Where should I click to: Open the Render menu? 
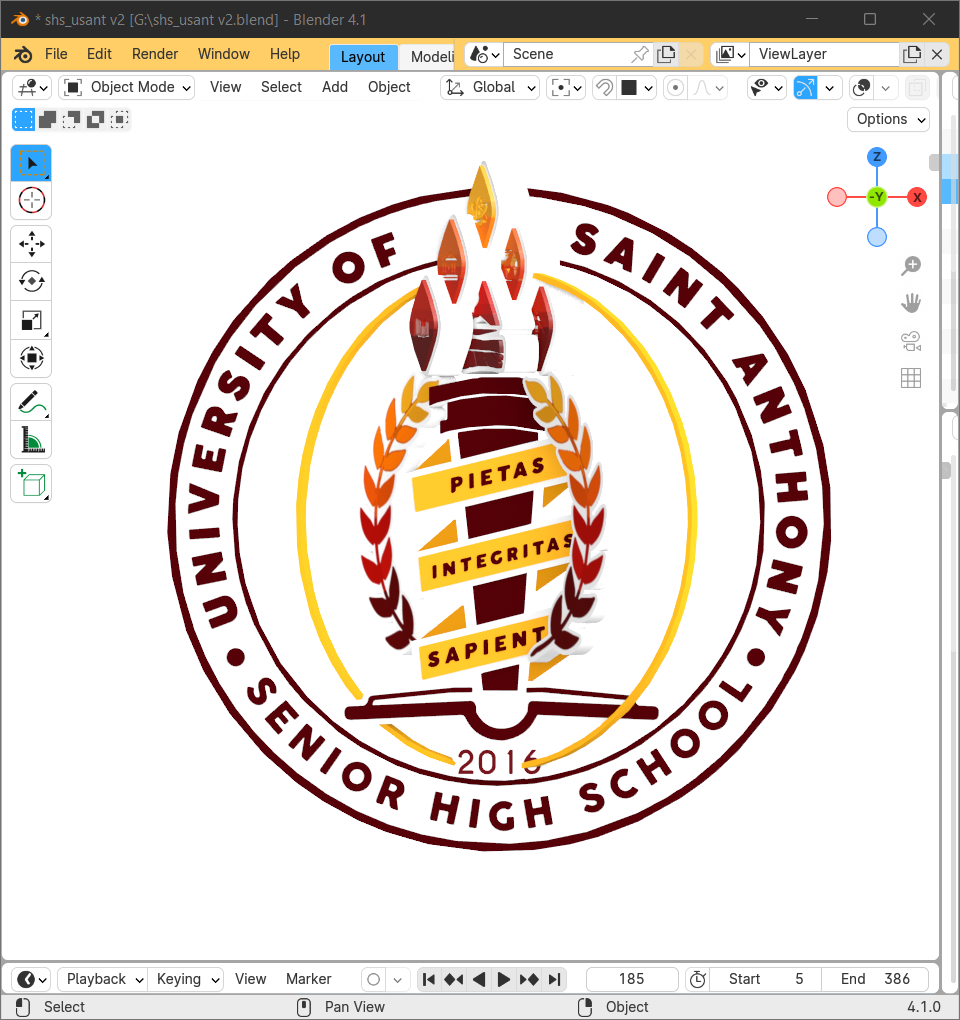coord(155,54)
